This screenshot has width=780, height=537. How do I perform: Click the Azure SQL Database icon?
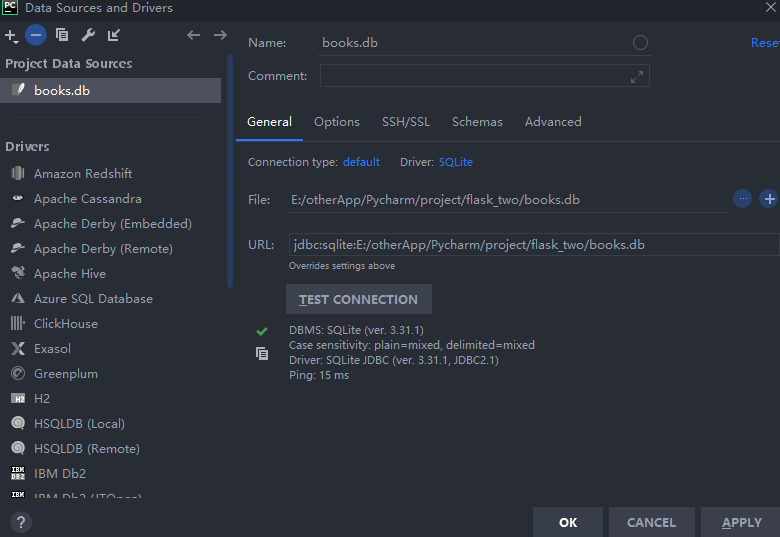pos(18,298)
